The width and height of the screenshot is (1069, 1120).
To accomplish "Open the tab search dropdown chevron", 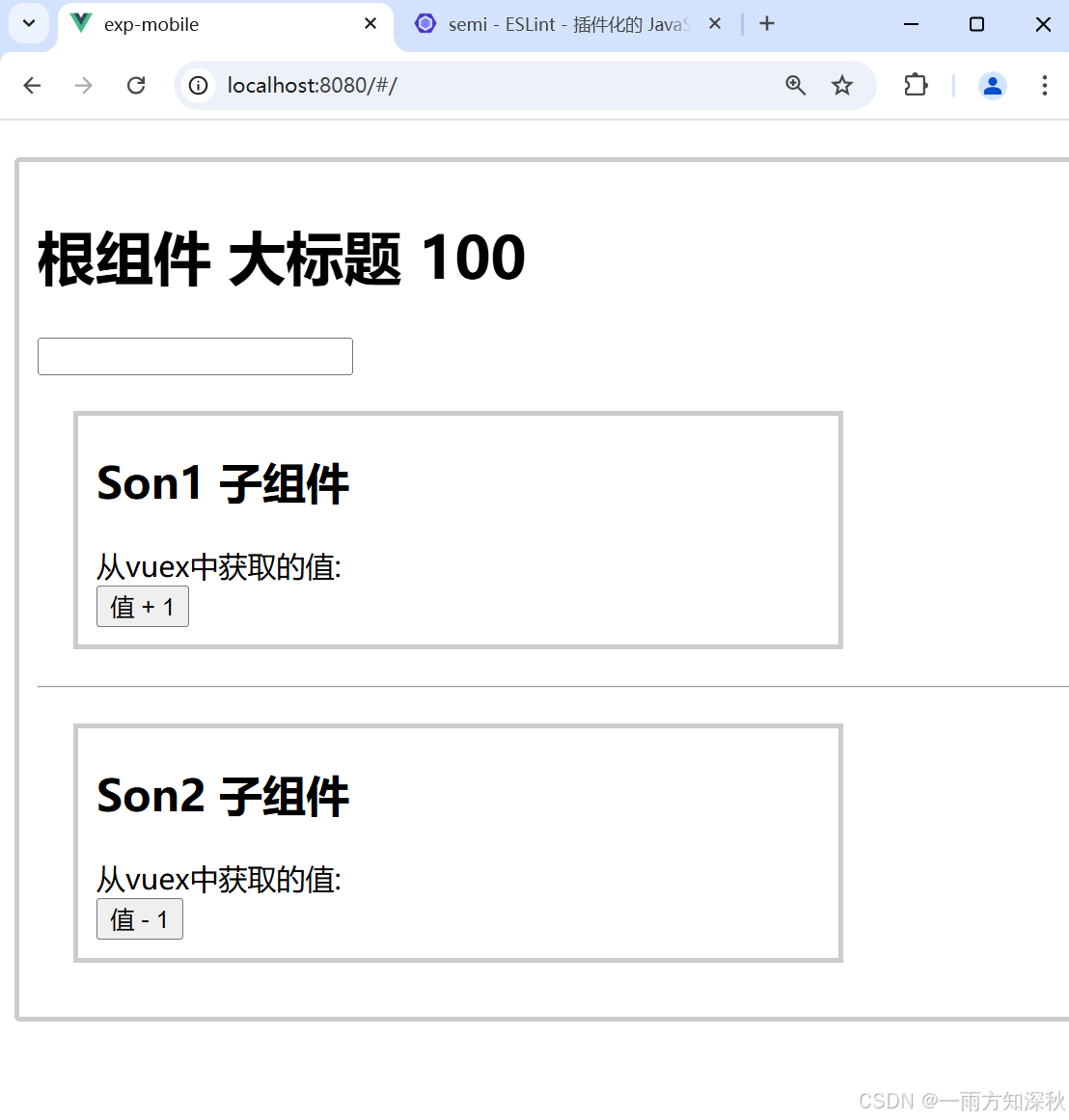I will (29, 23).
